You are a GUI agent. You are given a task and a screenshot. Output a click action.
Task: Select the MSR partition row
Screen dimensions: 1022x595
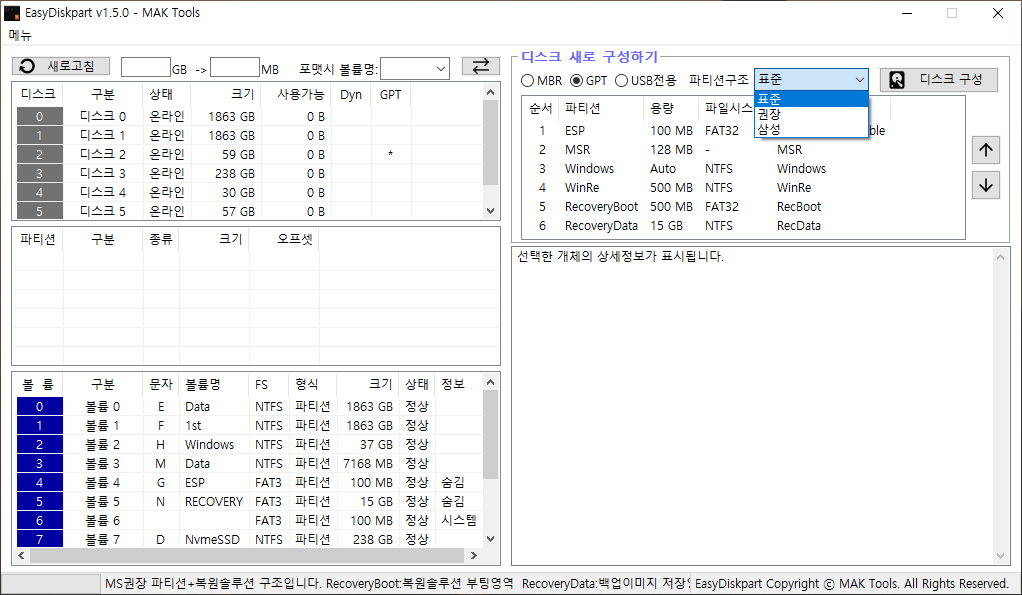(743, 150)
